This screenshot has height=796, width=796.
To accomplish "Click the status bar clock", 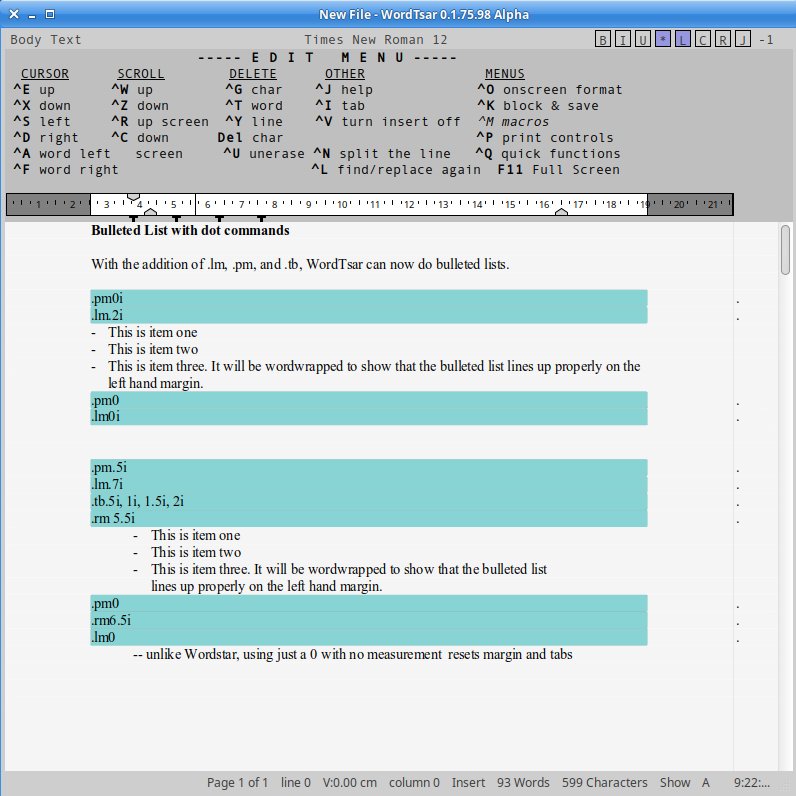I will click(751, 783).
